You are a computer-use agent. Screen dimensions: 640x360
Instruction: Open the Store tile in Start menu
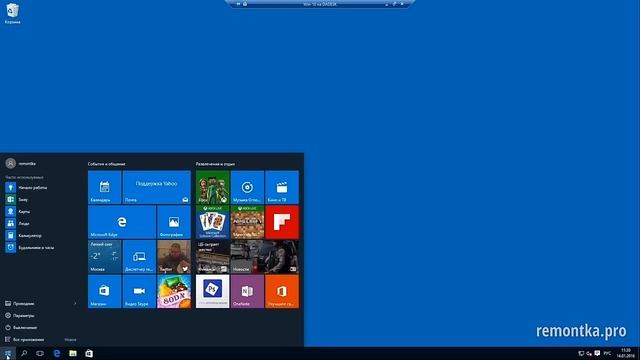click(x=104, y=291)
